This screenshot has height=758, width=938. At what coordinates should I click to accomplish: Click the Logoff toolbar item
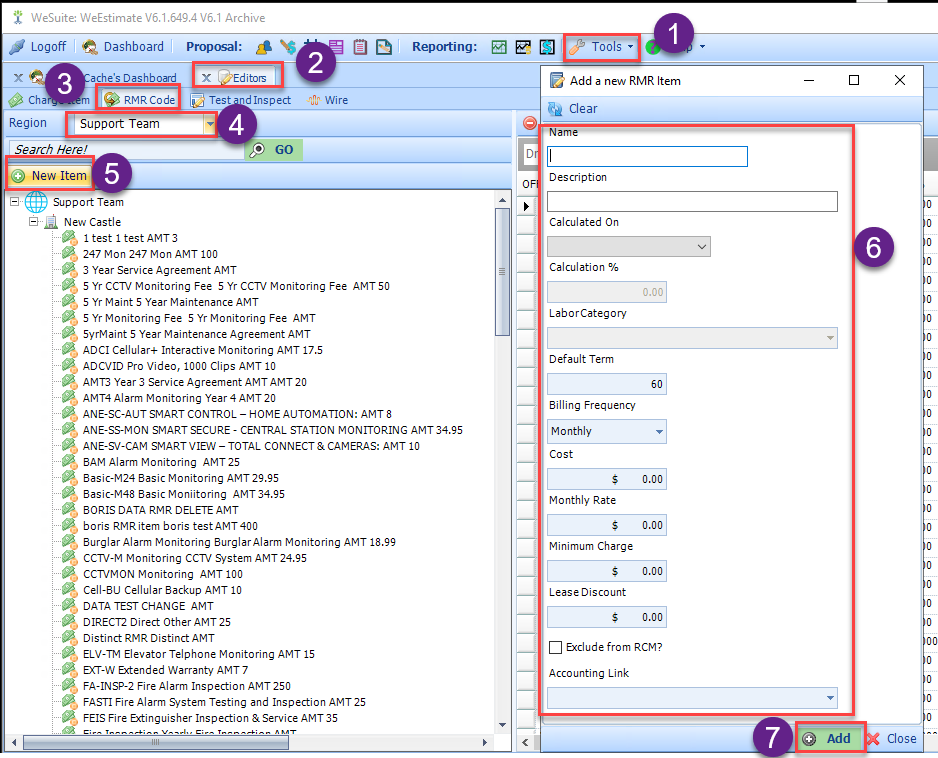[x=38, y=47]
